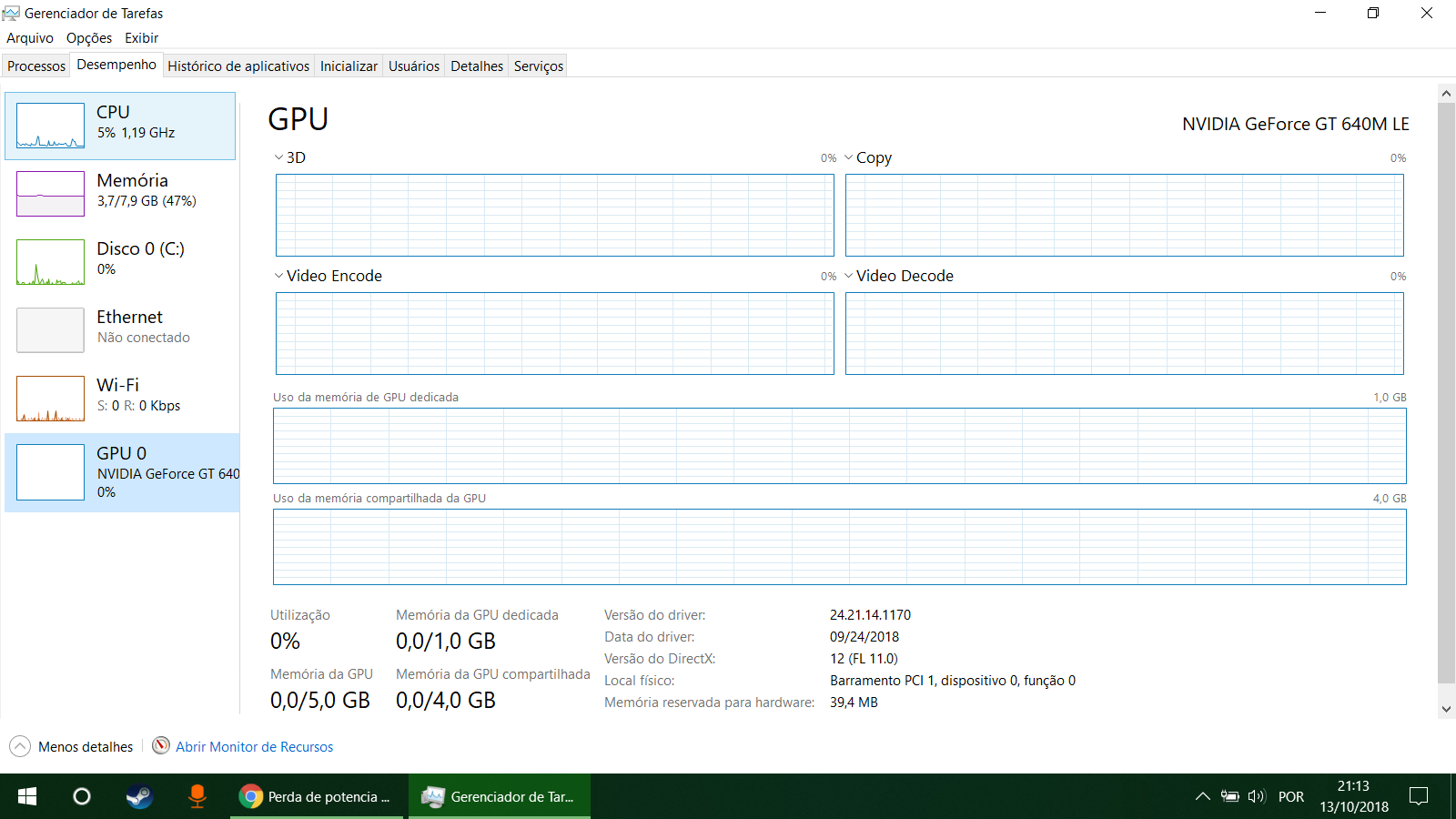Click the driver version 24.21.14.1170 value
This screenshot has height=819, width=1456.
(870, 615)
